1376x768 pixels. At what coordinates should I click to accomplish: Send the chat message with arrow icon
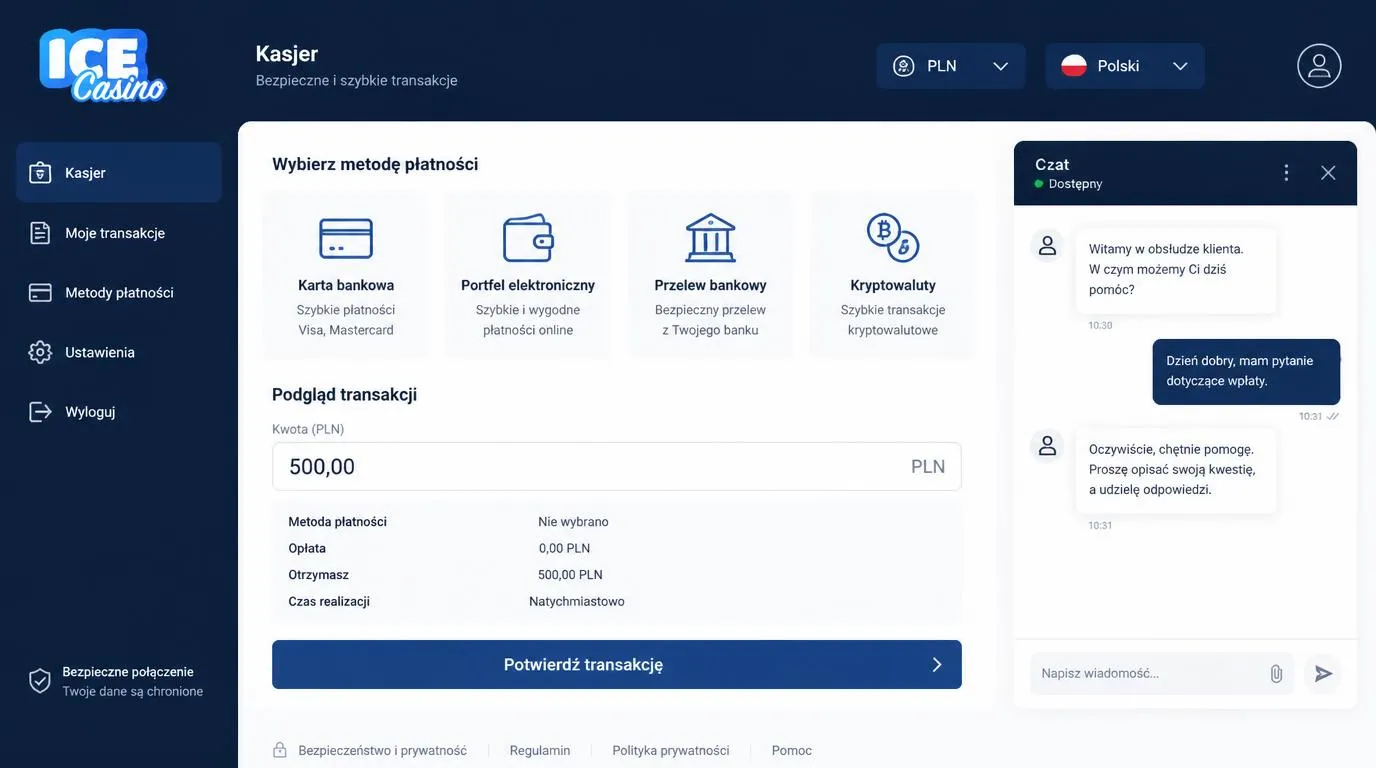1324,674
